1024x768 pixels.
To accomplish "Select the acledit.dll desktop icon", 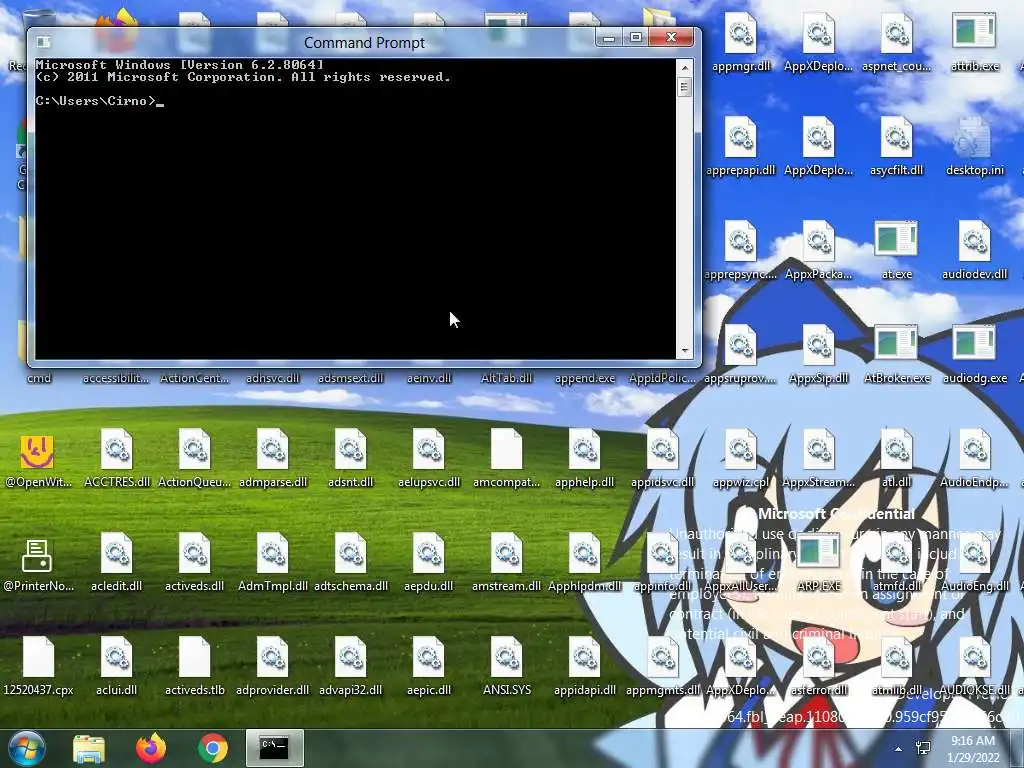I will [x=117, y=562].
